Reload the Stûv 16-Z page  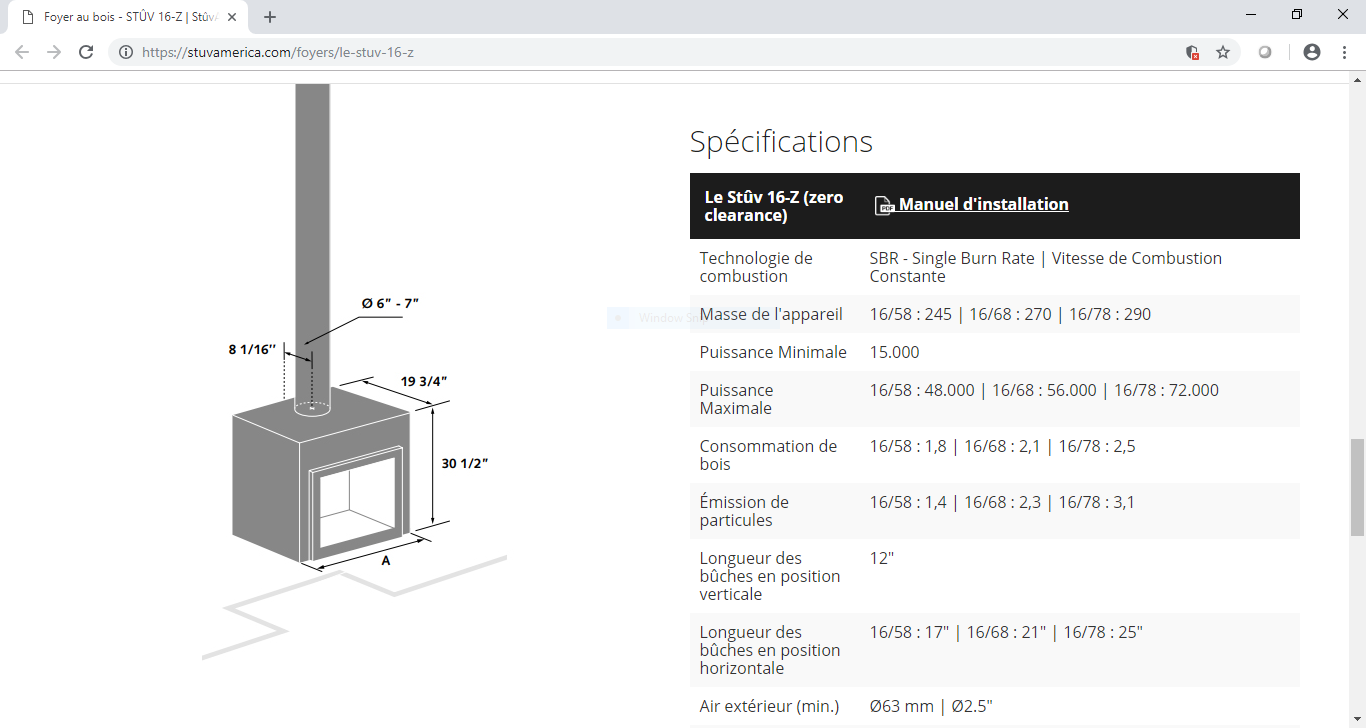click(86, 52)
